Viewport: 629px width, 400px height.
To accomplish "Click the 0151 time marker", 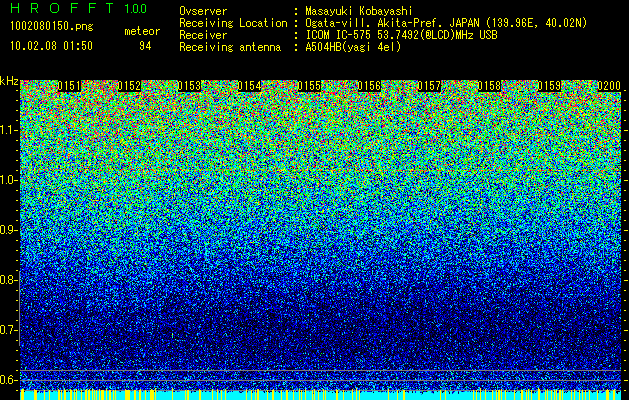I will [69, 86].
